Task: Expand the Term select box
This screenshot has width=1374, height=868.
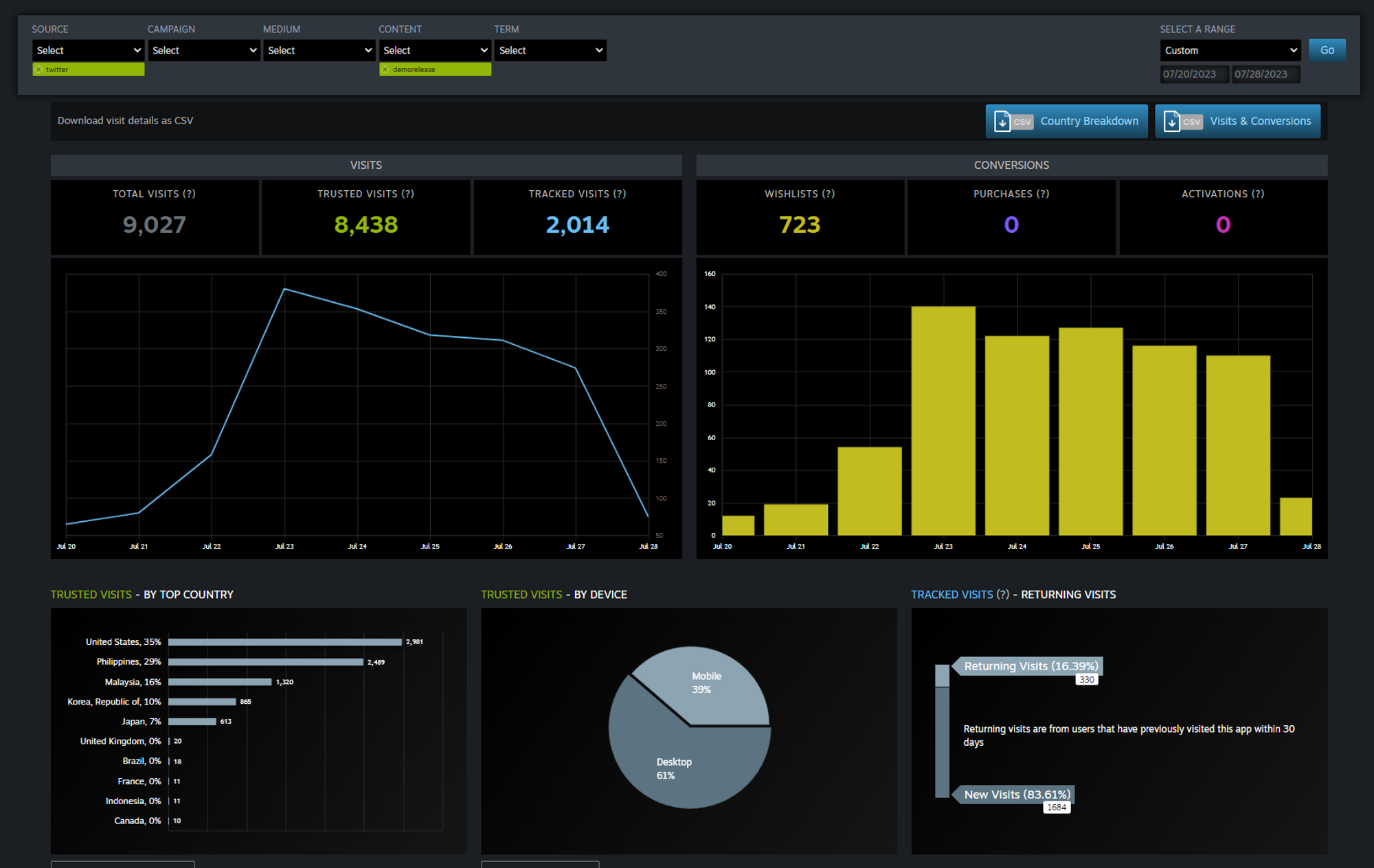Action: [550, 50]
